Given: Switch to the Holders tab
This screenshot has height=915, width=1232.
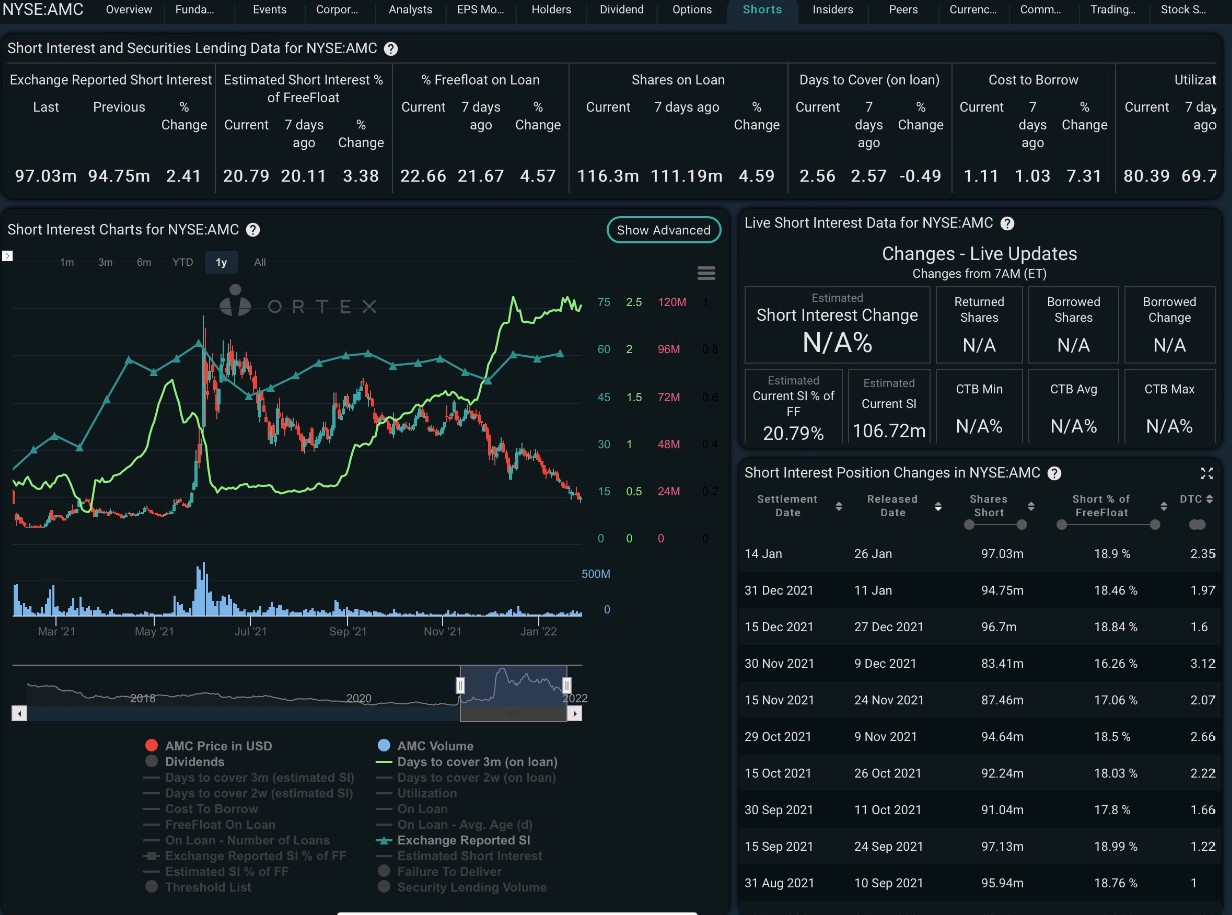Looking at the screenshot, I should [552, 10].
